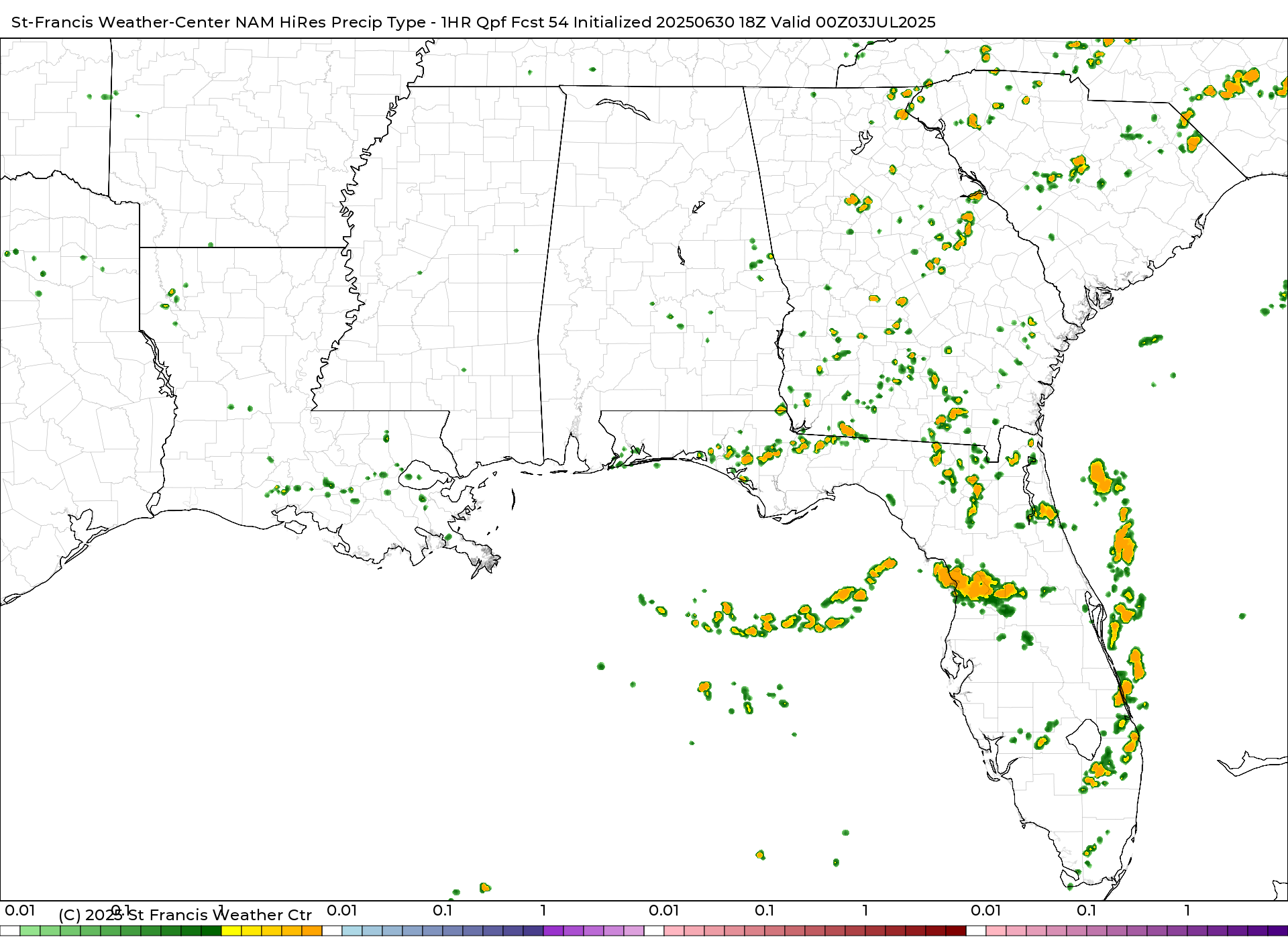Select the lightest blue swatch in the blue scale
Screen dimensions: 1288x939
352,930
